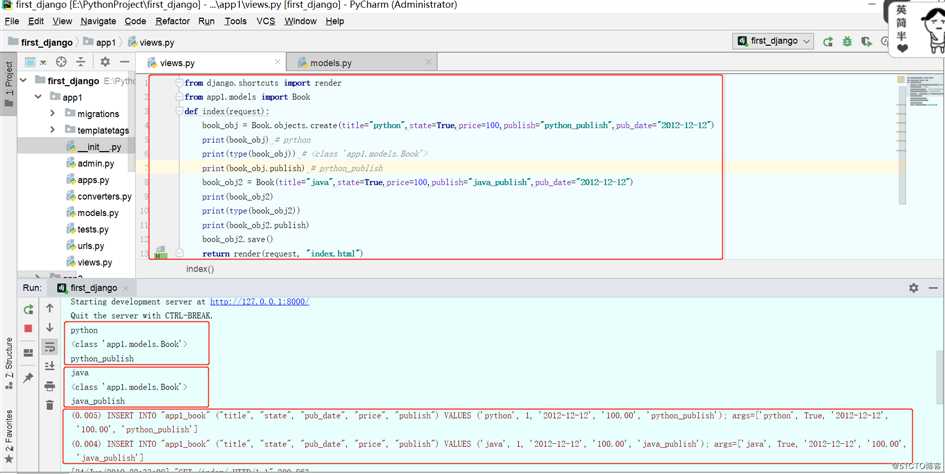Open Project view dropdown selector

[x=36, y=62]
